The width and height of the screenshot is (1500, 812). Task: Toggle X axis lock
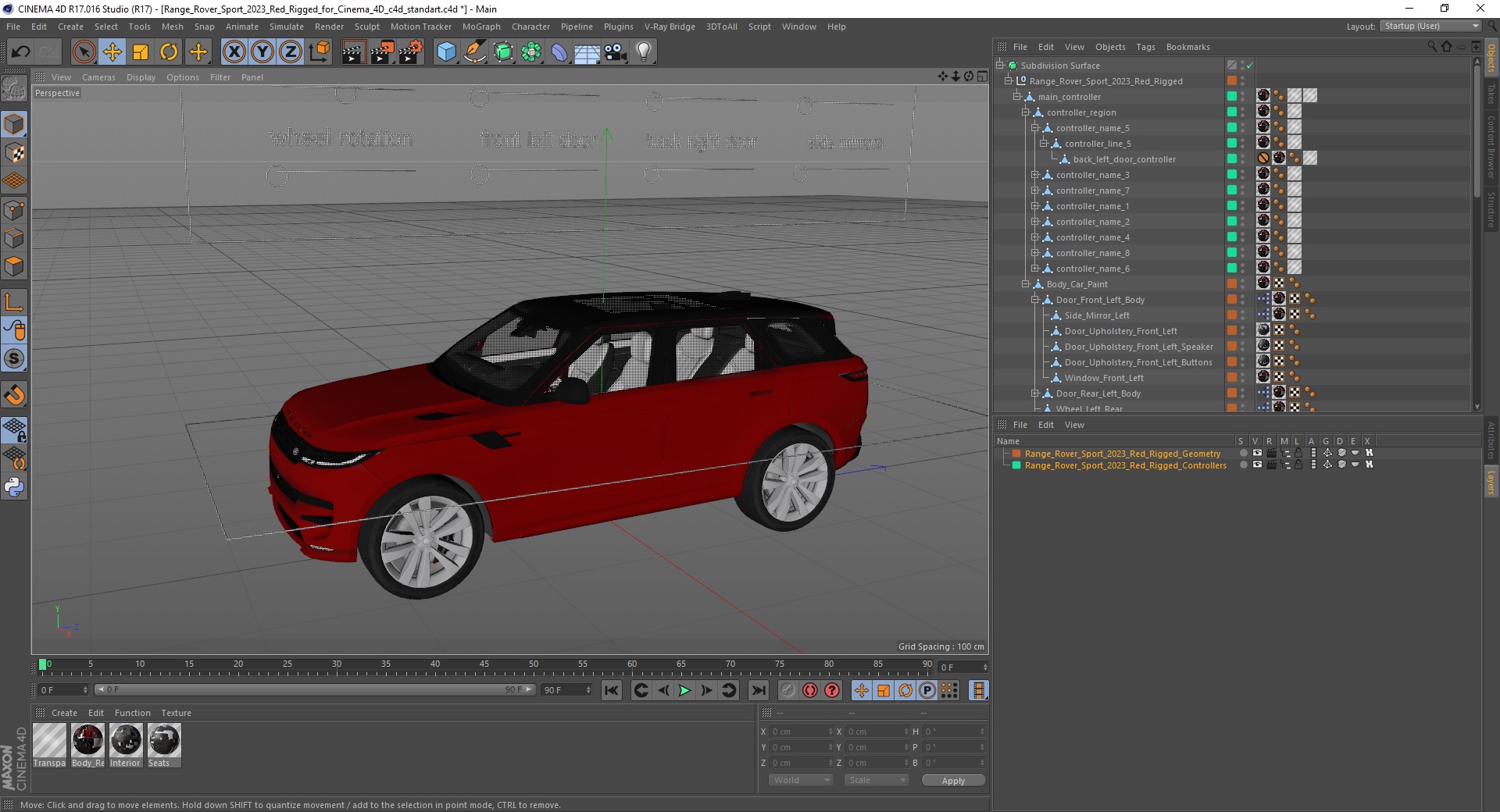pyautogui.click(x=234, y=52)
